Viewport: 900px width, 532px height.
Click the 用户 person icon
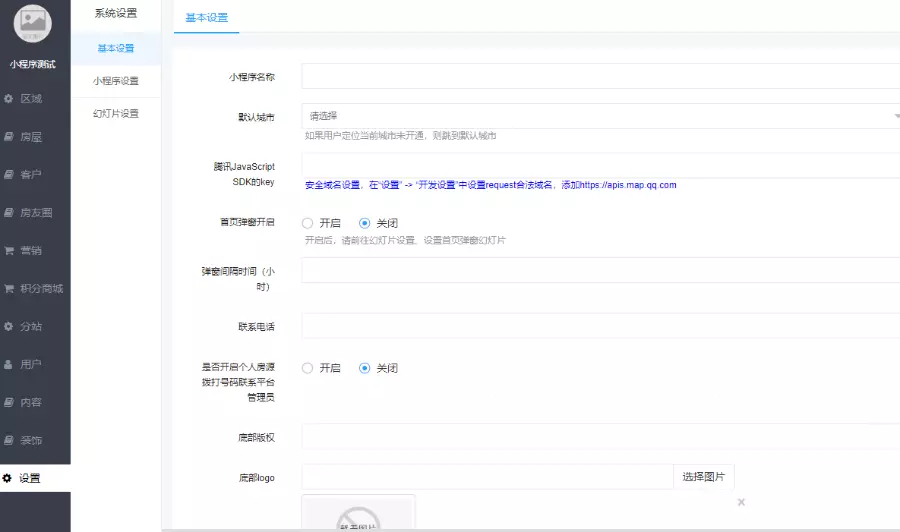click(x=9, y=365)
